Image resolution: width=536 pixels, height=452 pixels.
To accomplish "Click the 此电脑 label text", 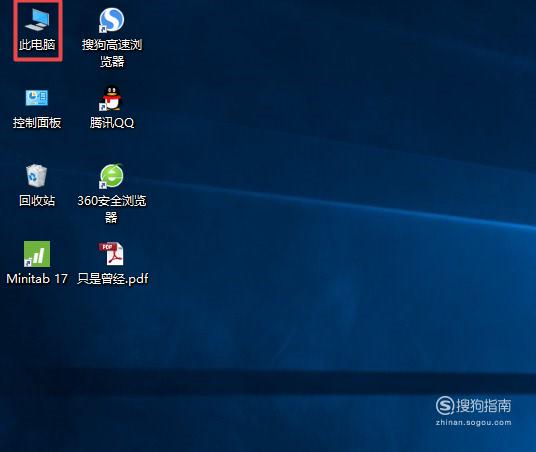I will click(x=37, y=45).
